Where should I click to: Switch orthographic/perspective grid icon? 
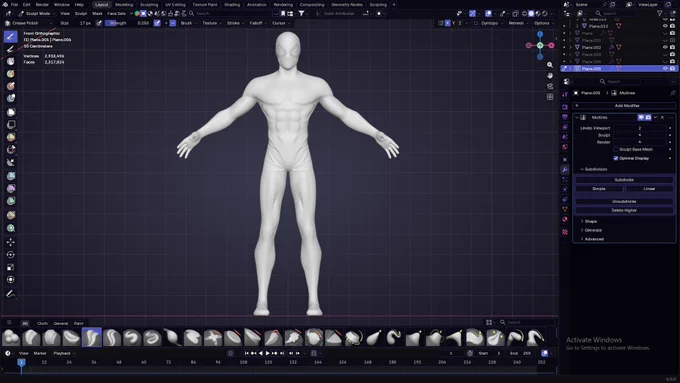pyautogui.click(x=550, y=97)
